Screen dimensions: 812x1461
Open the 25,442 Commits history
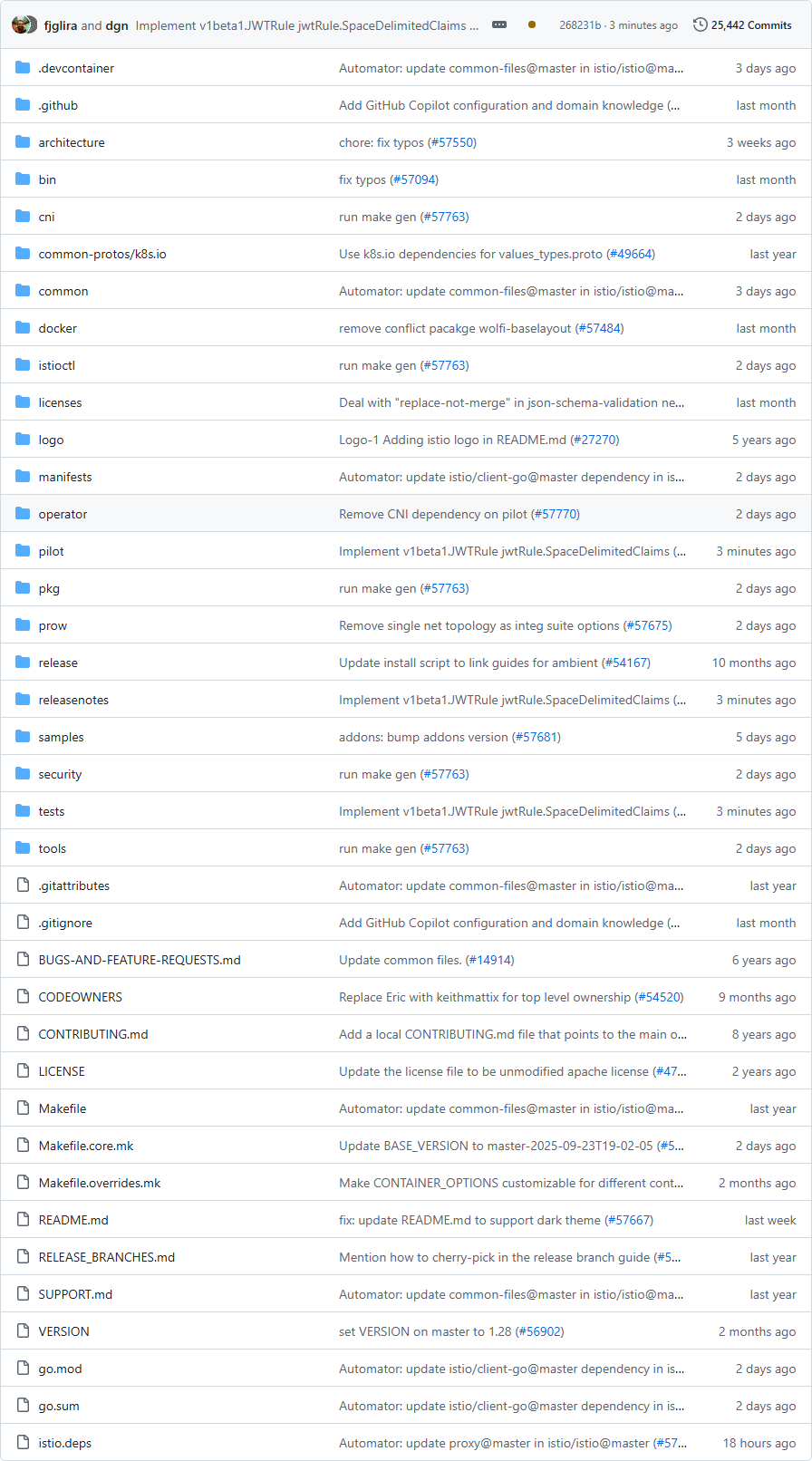(x=742, y=25)
